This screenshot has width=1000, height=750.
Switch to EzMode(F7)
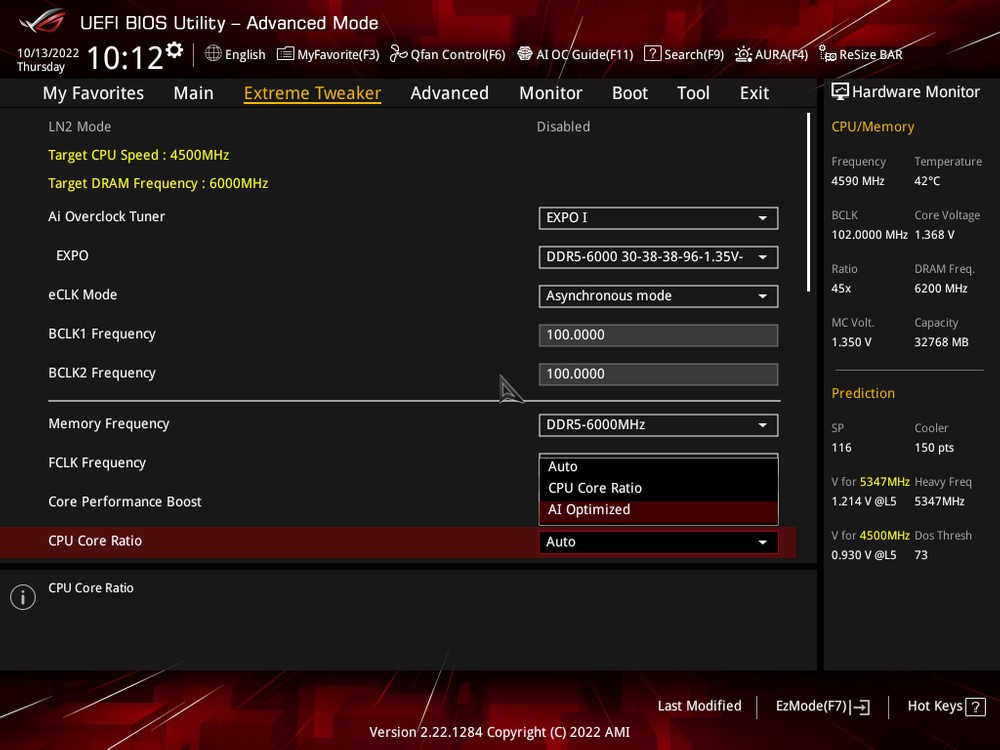pos(822,706)
